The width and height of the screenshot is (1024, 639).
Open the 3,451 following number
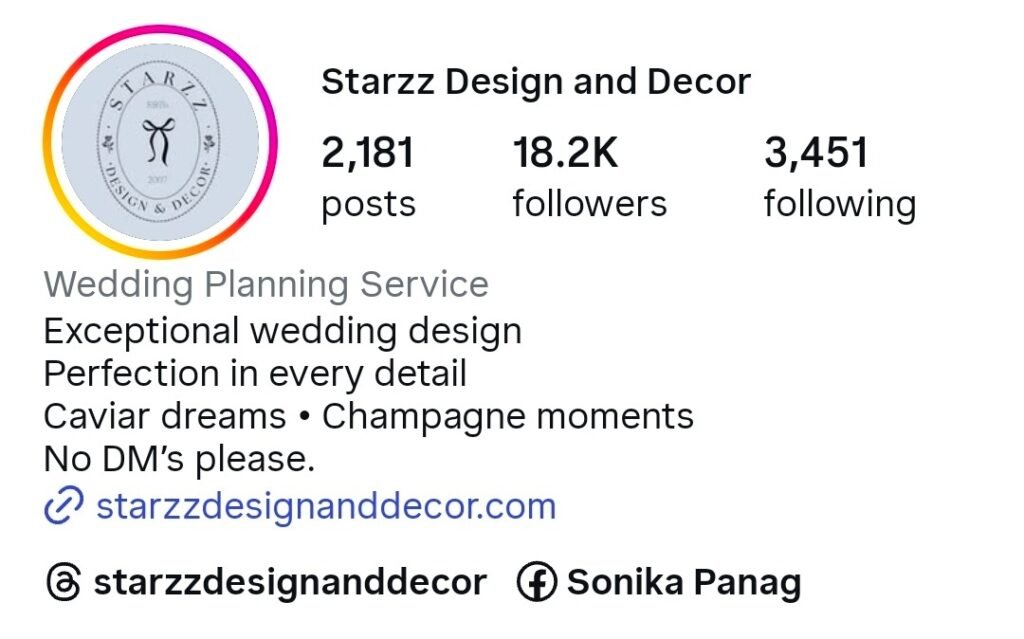pyautogui.click(x=816, y=152)
